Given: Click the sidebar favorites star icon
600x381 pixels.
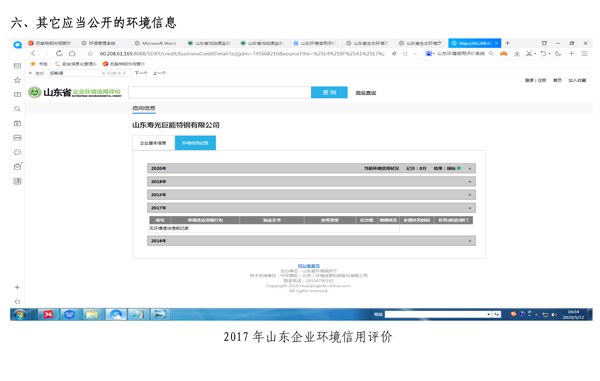Looking at the screenshot, I should coord(17,80).
